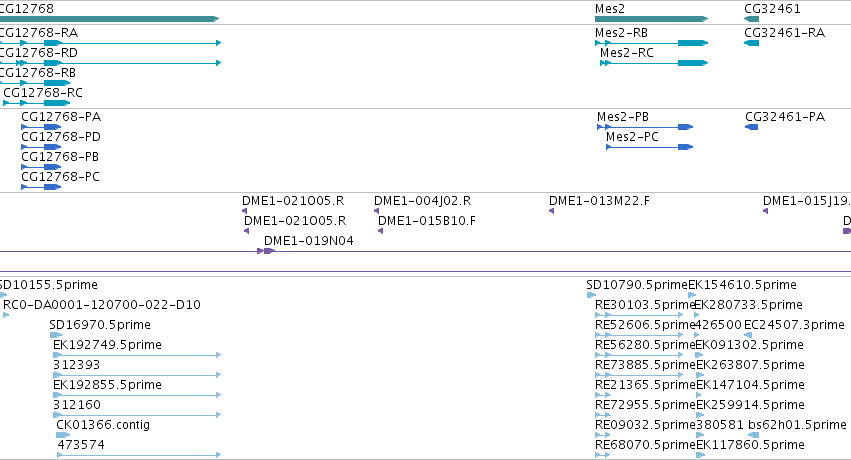Click the Mes2-PB protein label
Image resolution: width=851 pixels, height=460 pixels.
tap(623, 117)
